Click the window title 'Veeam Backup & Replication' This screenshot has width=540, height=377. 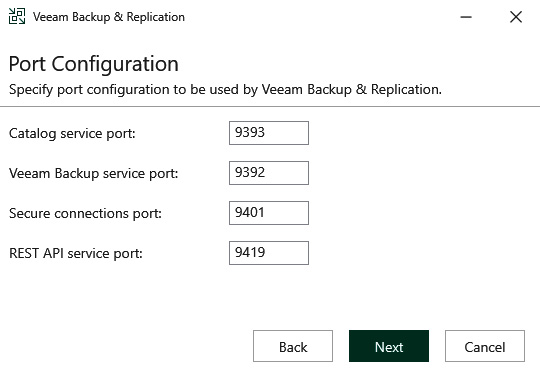point(109,17)
